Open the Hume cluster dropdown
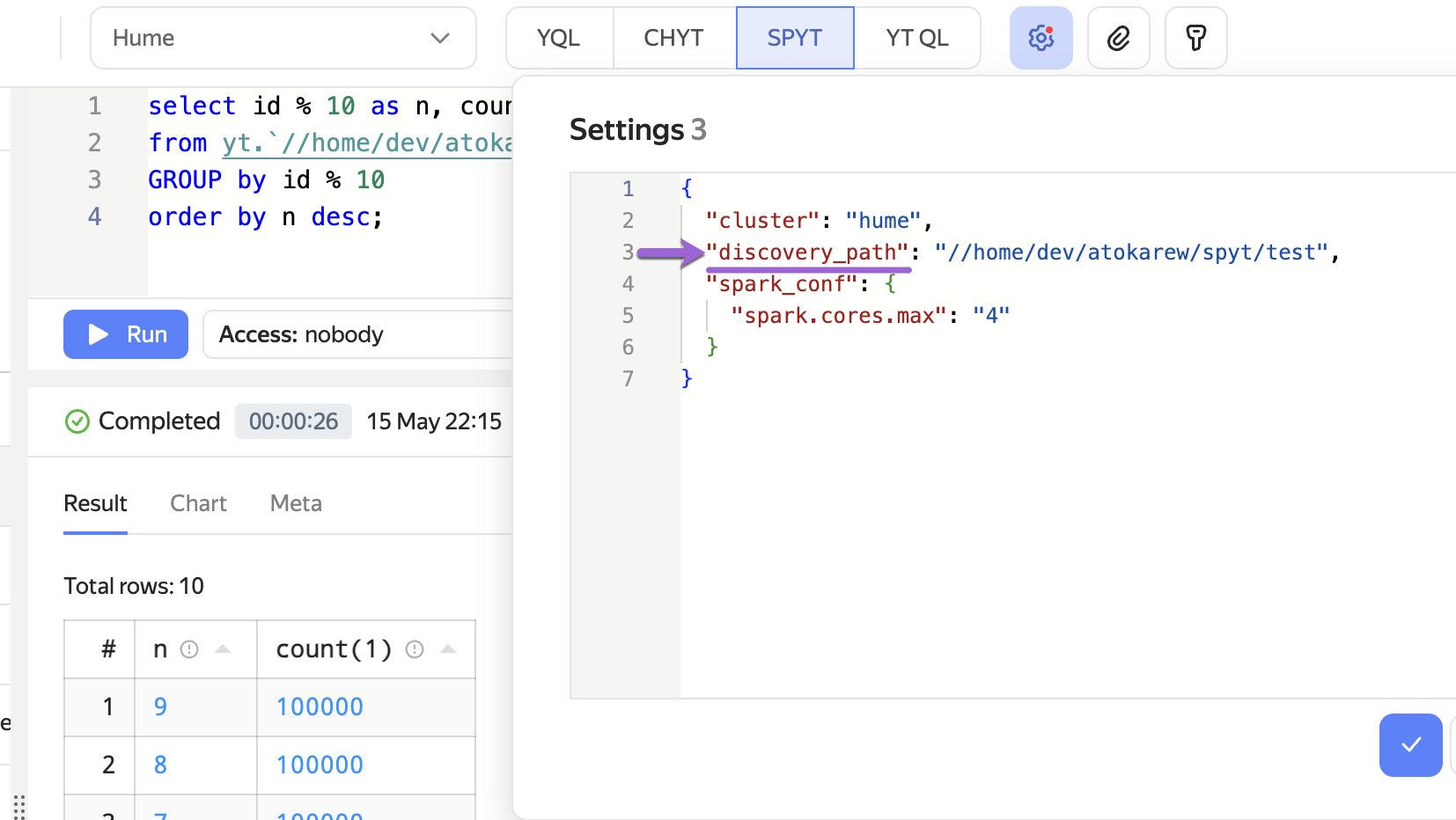The image size is (1456, 820). point(283,38)
